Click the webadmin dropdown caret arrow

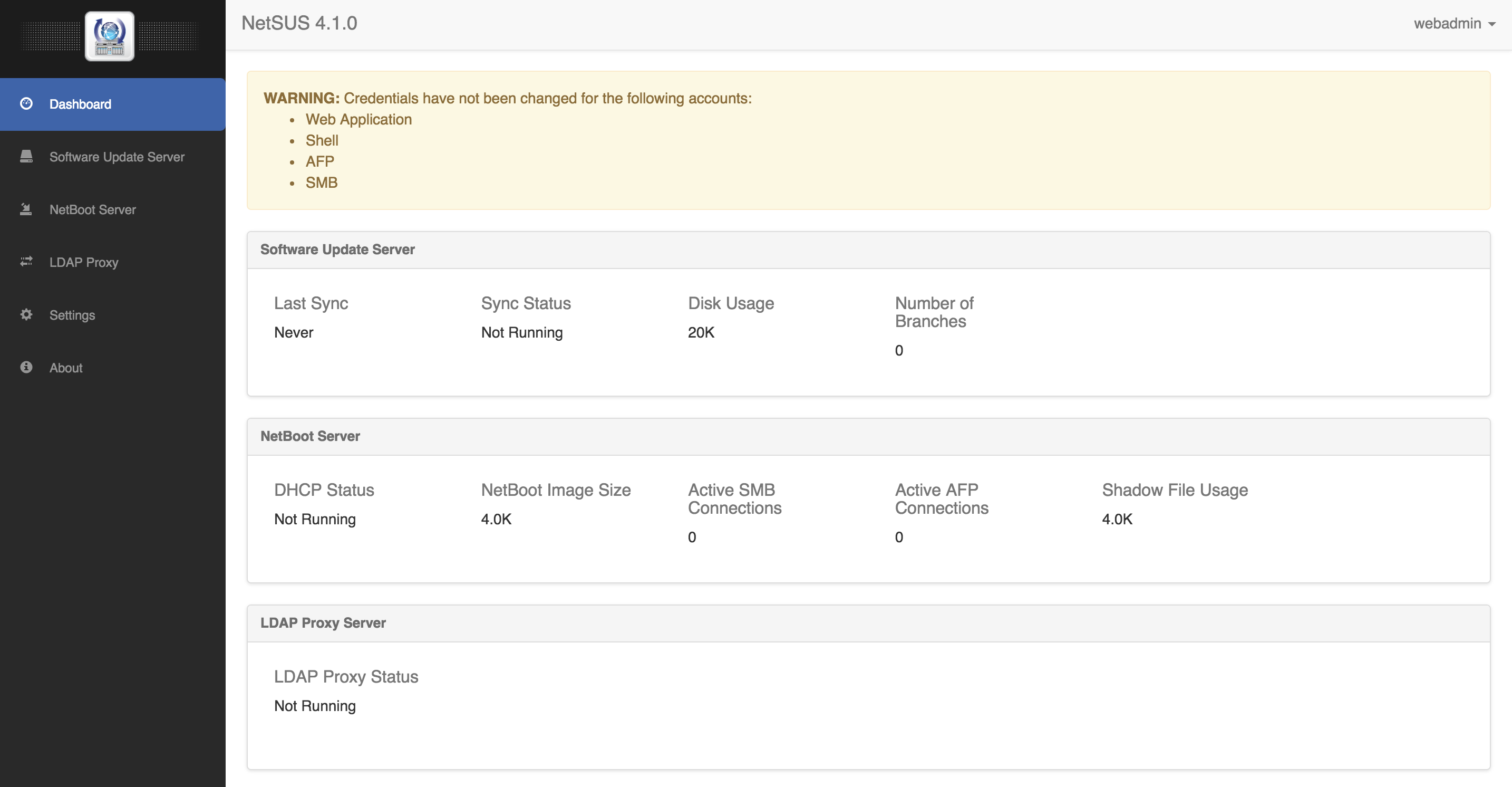coord(1491,25)
